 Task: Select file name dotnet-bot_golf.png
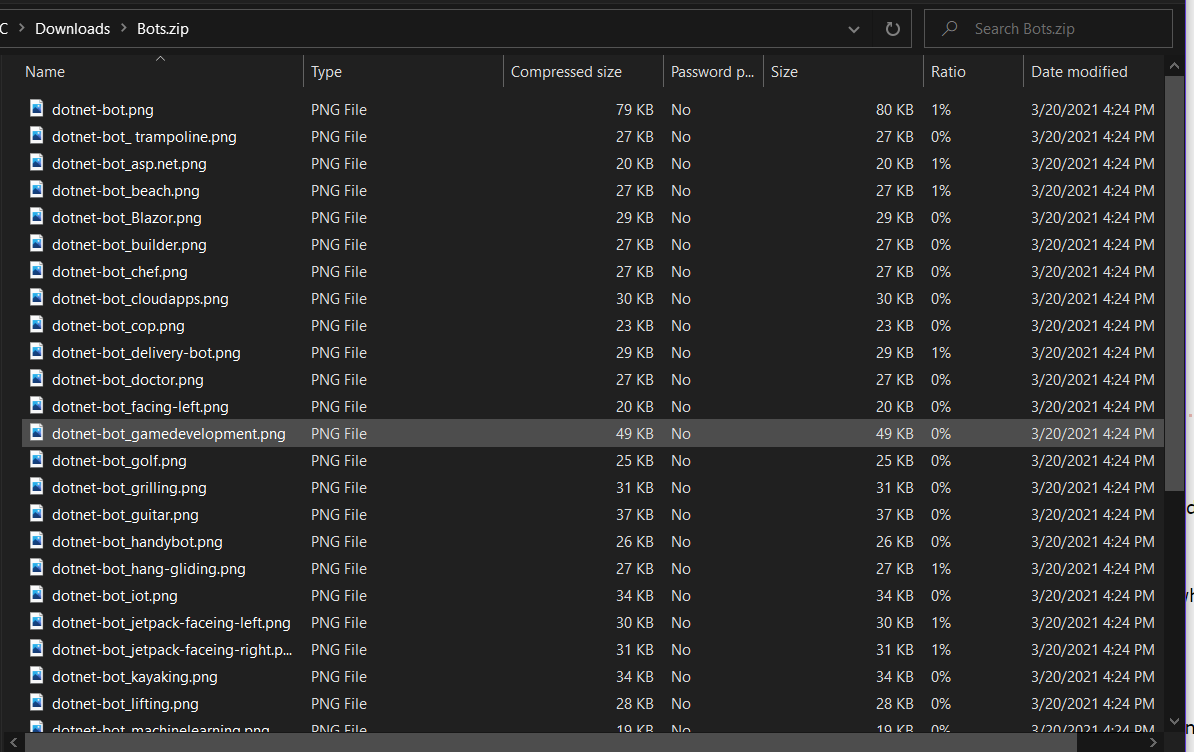point(119,461)
